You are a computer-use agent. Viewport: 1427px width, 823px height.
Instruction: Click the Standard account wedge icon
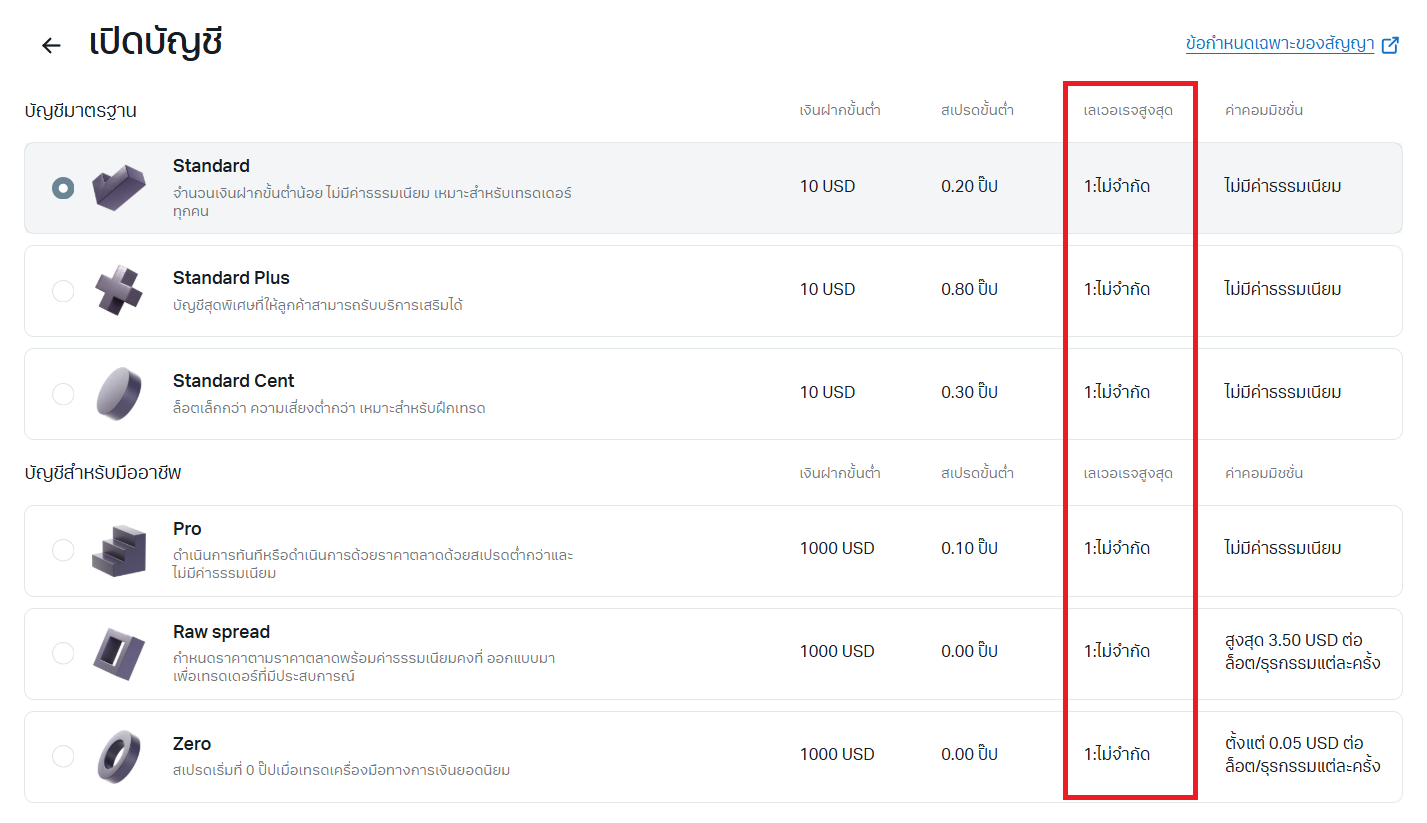click(118, 187)
